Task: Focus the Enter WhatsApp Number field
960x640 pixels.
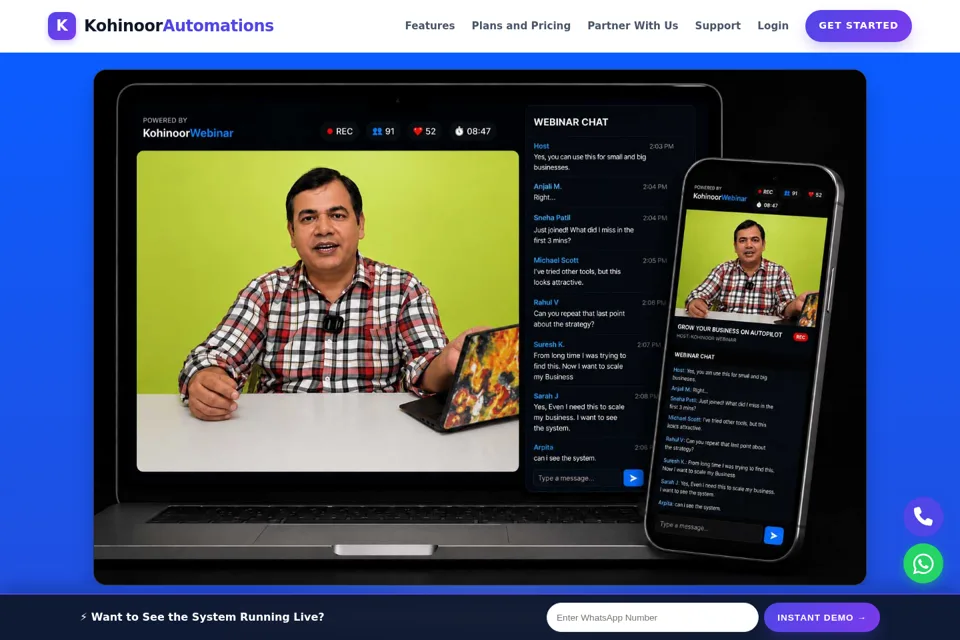Action: (x=652, y=617)
